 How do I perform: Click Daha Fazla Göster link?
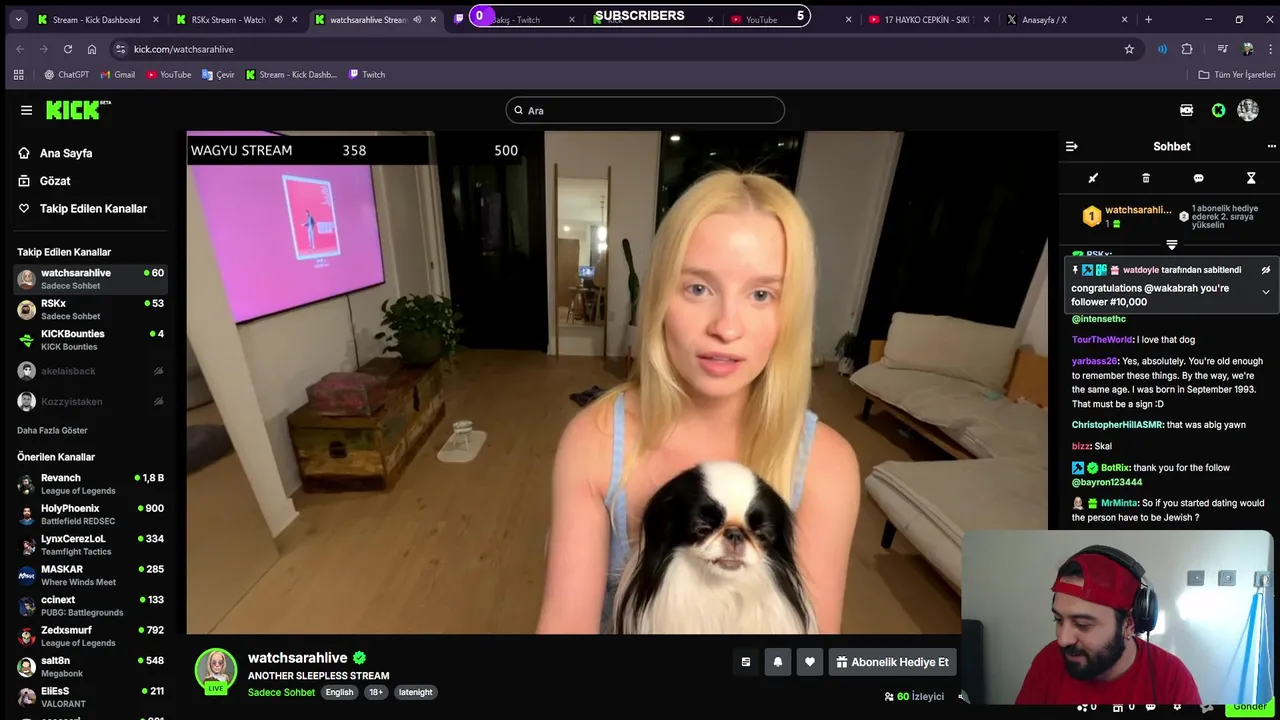(x=52, y=430)
